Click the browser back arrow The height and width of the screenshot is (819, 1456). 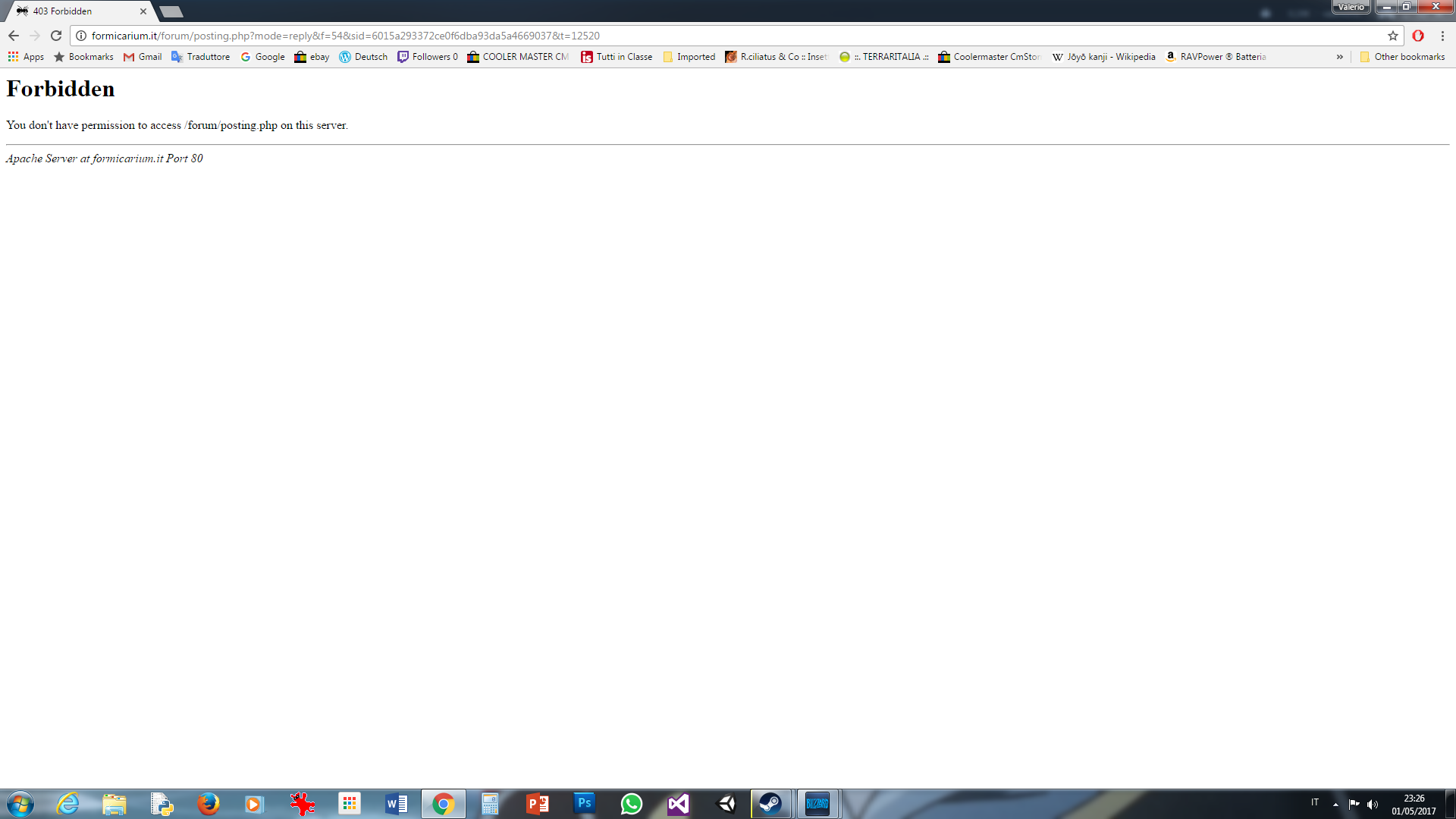[x=14, y=36]
